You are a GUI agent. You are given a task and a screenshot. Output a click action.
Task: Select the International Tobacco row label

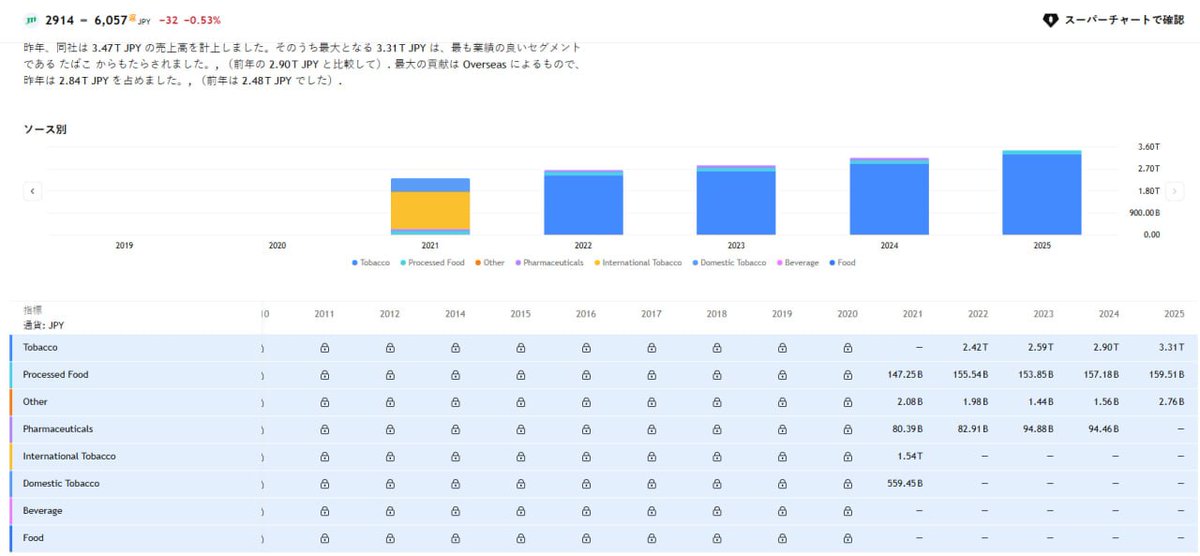point(69,456)
